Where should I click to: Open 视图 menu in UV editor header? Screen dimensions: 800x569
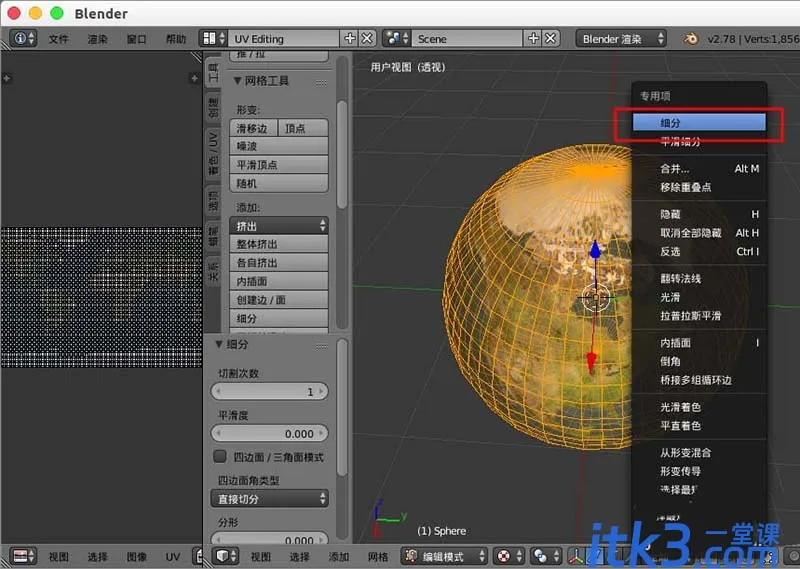[59, 556]
